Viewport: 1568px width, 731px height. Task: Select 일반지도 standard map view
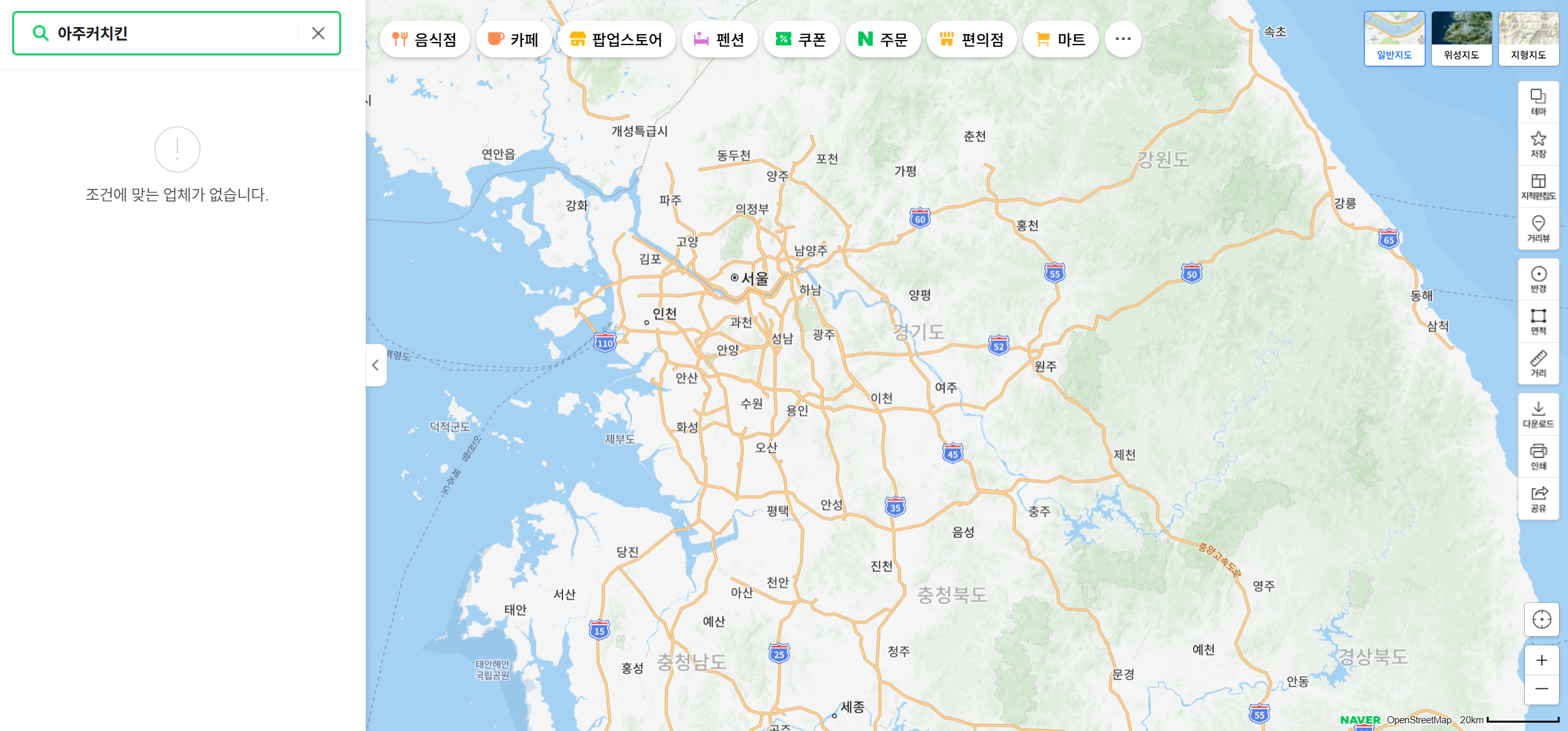(1394, 38)
